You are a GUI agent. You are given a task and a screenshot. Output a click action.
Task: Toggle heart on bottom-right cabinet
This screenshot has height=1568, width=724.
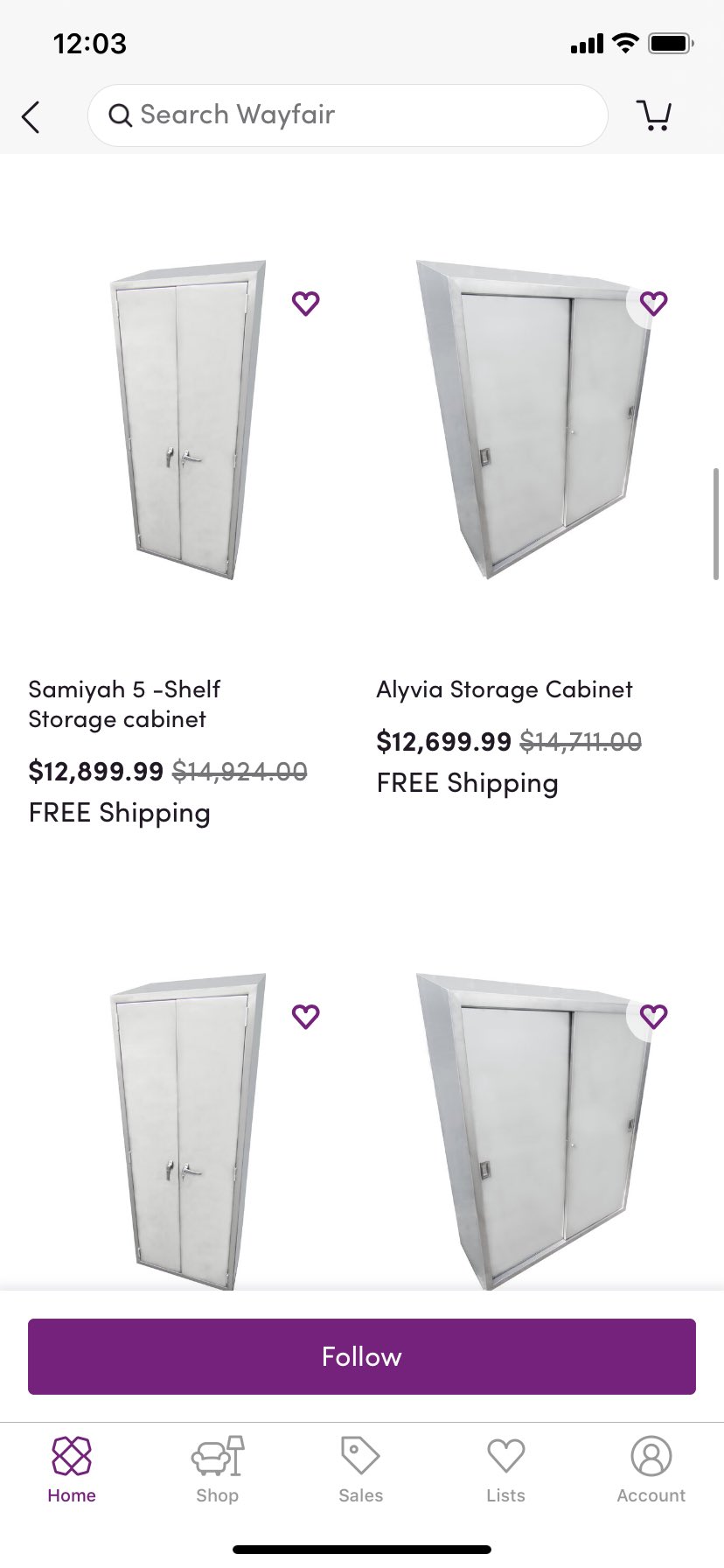653,1016
